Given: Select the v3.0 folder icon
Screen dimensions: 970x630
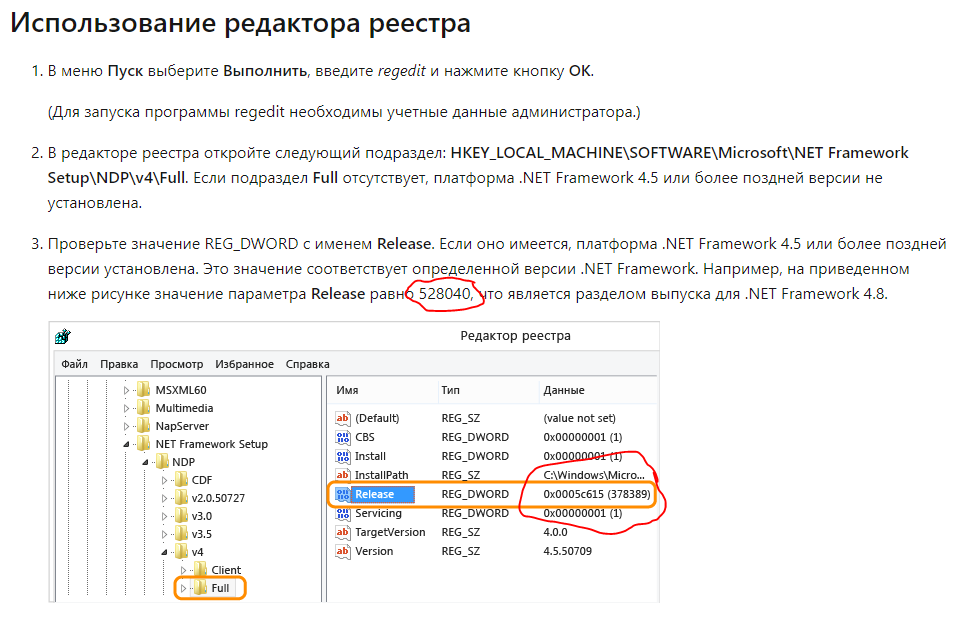Looking at the screenshot, I should pyautogui.click(x=181, y=515).
